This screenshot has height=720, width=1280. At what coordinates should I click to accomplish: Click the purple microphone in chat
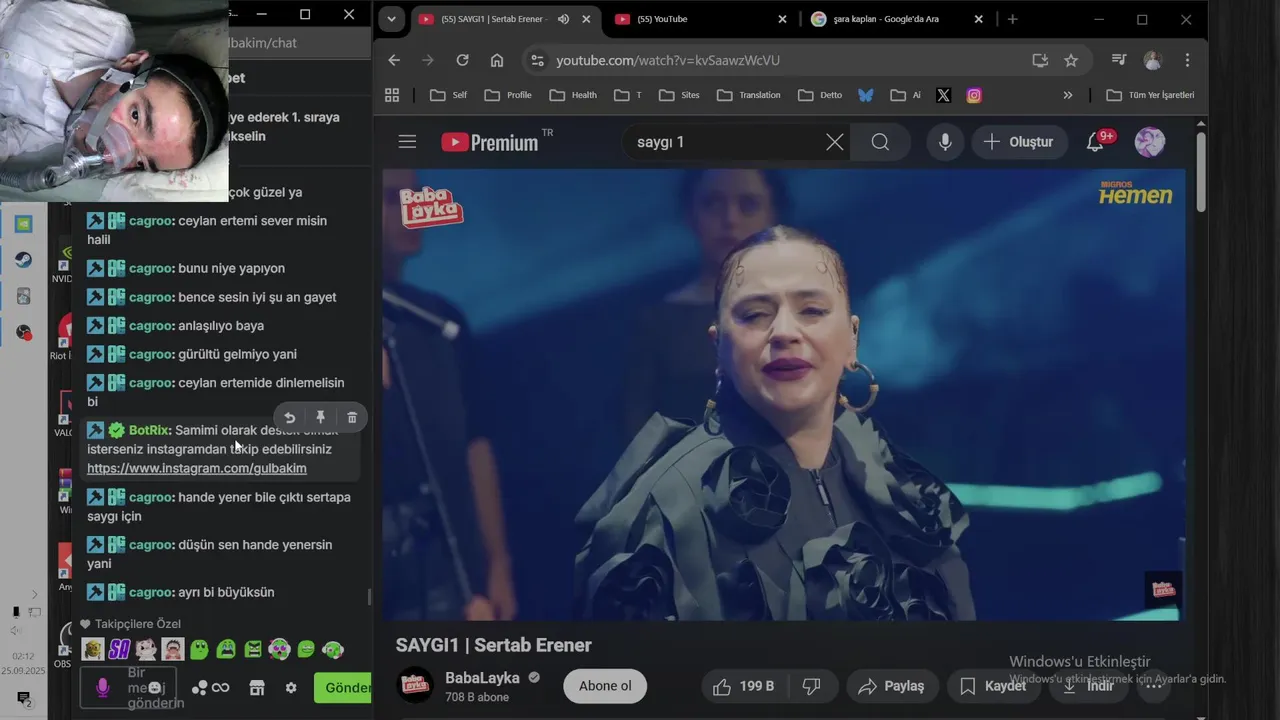102,688
